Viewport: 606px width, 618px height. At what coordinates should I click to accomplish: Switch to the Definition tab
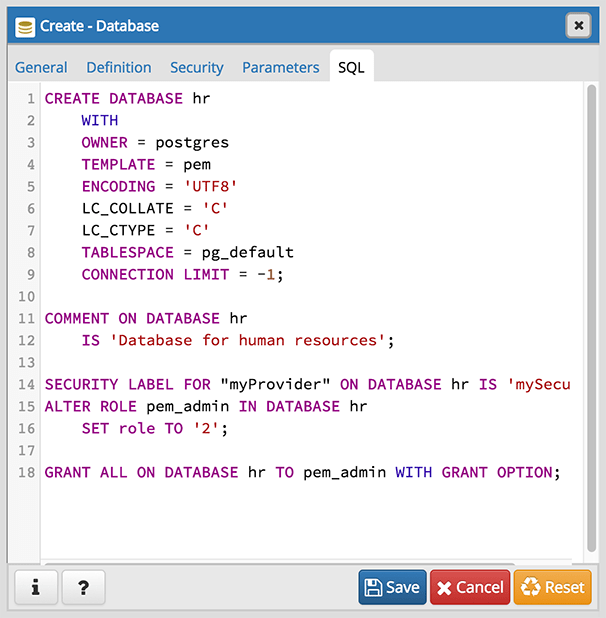(x=119, y=67)
